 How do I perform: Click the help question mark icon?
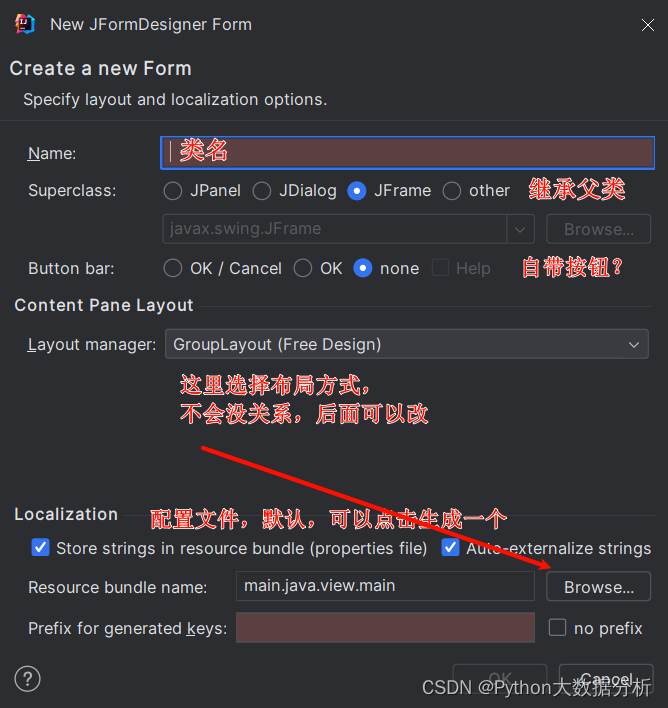point(27,679)
